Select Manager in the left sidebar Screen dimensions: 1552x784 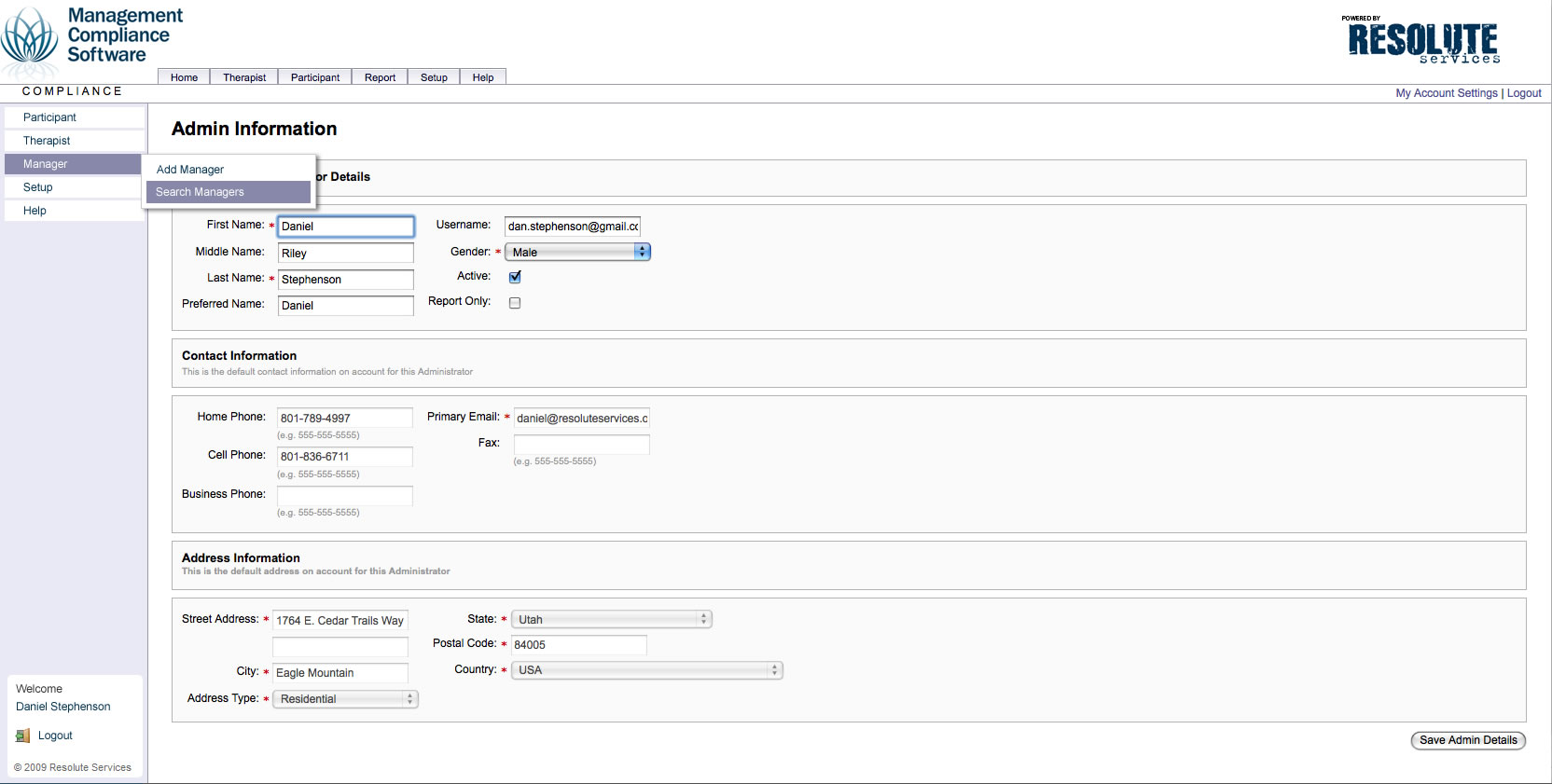pos(74,164)
